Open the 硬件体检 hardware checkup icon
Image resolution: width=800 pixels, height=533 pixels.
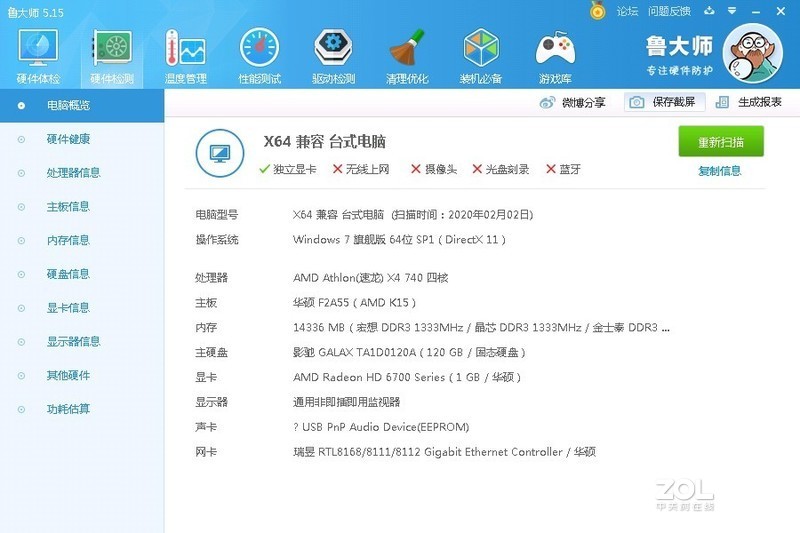click(38, 56)
